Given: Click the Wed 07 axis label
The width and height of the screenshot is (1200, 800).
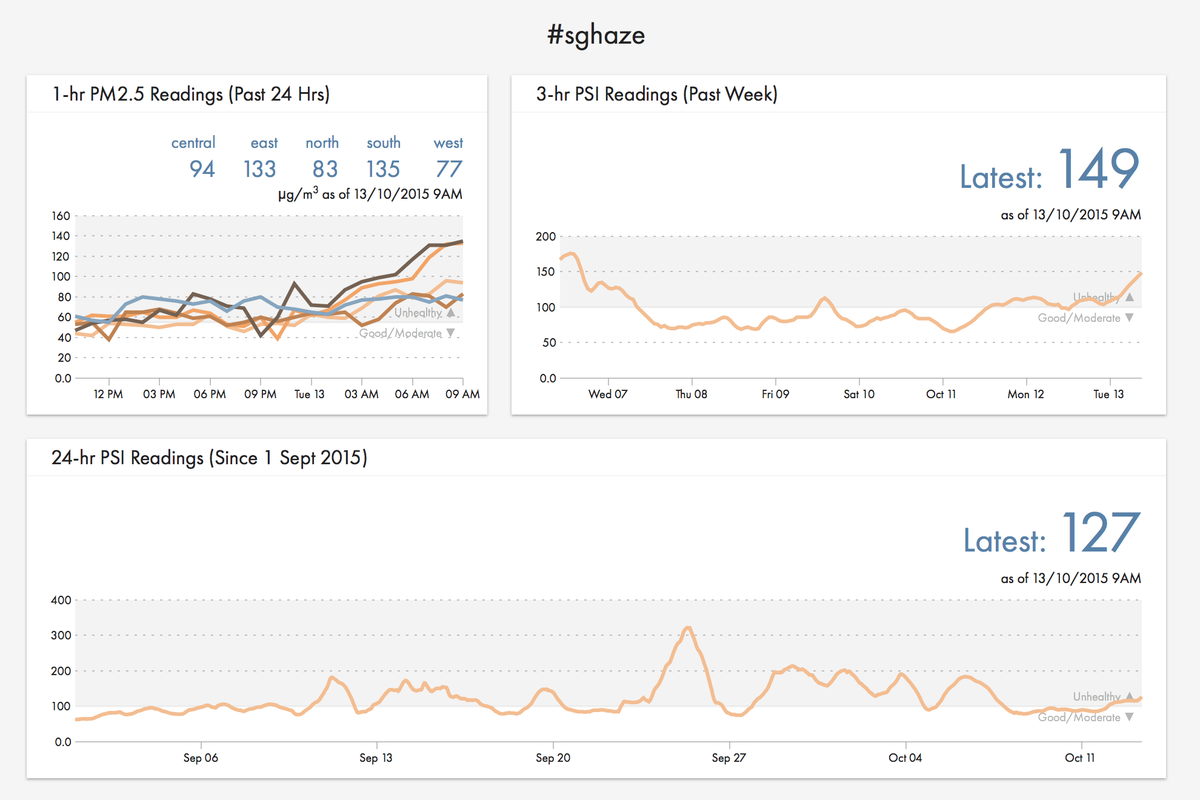Looking at the screenshot, I should (x=607, y=395).
